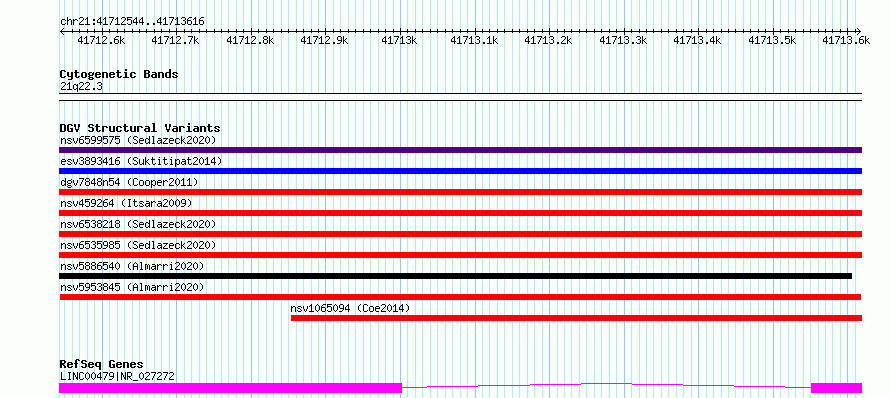The image size is (890, 398).
Task: Open the nsv6599575 (Sedlazeck2020) variant label
Action: tap(138, 140)
